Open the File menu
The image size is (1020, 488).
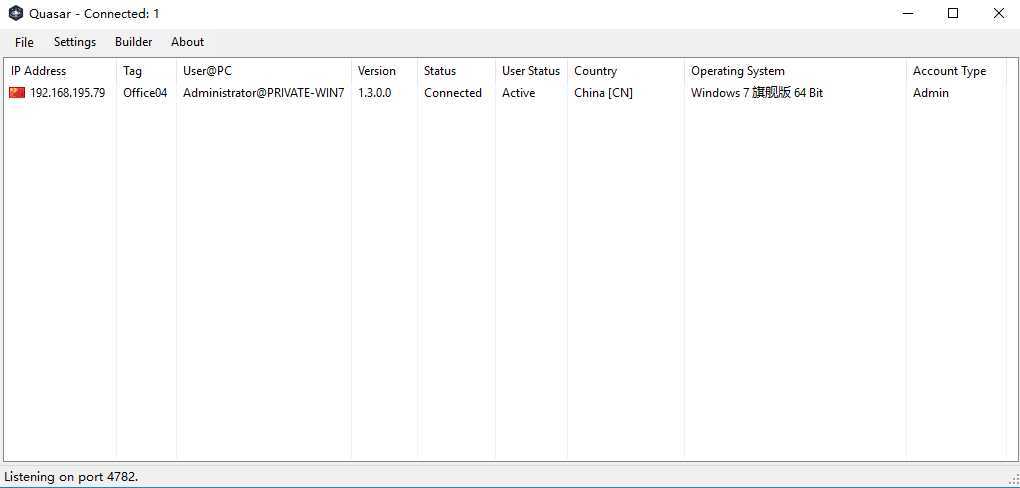click(x=24, y=42)
